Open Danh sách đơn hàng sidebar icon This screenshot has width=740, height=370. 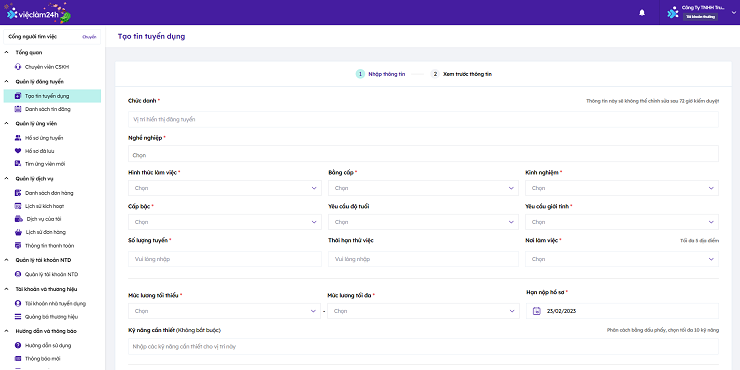point(18,193)
